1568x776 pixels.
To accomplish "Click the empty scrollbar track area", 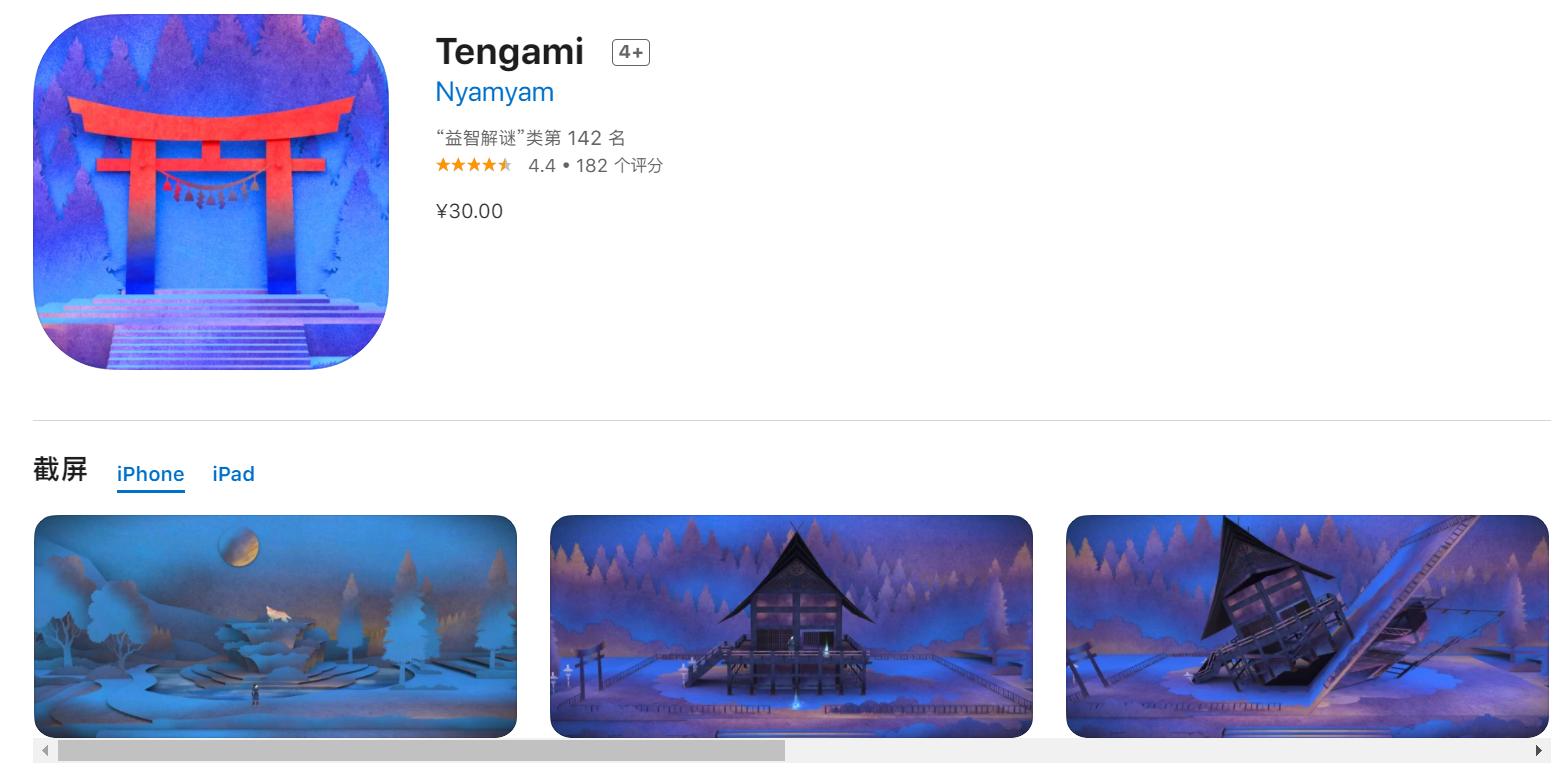I will [1155, 750].
